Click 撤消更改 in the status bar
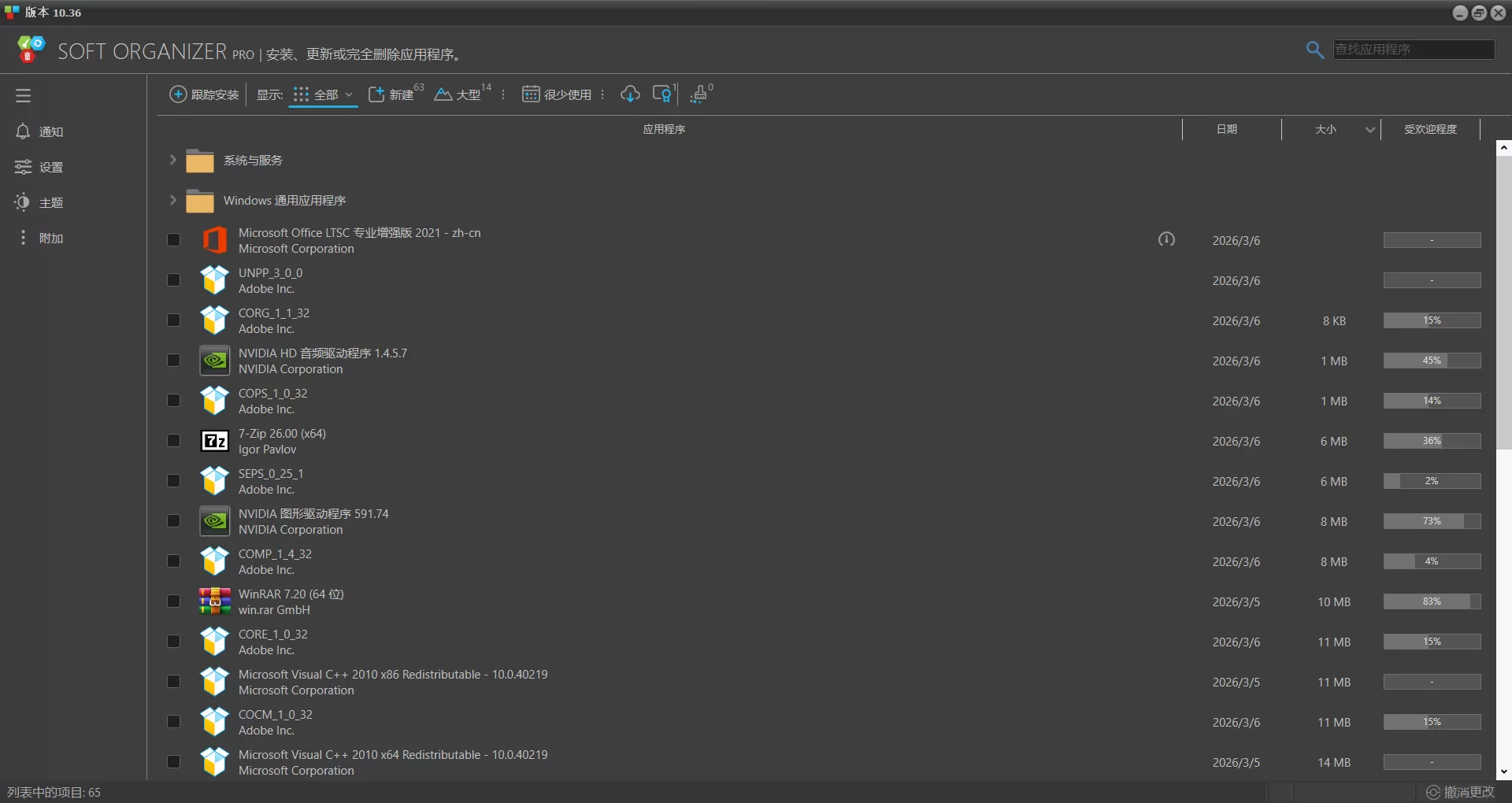The image size is (1512, 803). (1461, 792)
